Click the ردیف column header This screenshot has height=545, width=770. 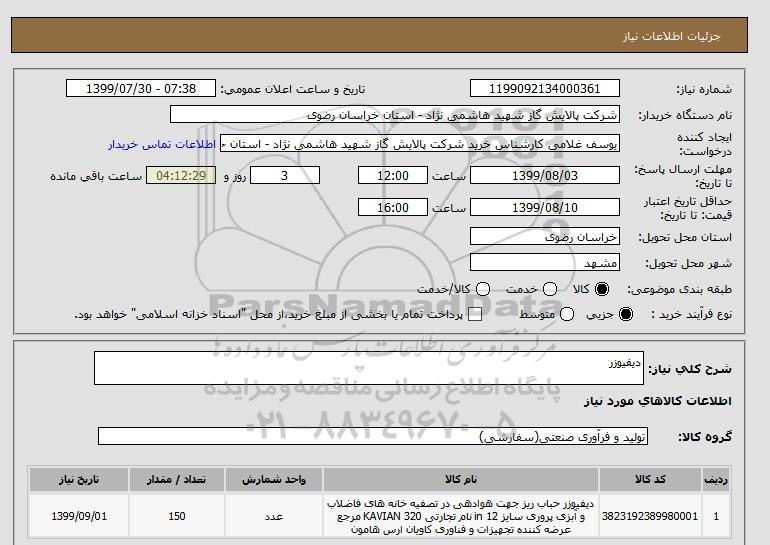(716, 480)
